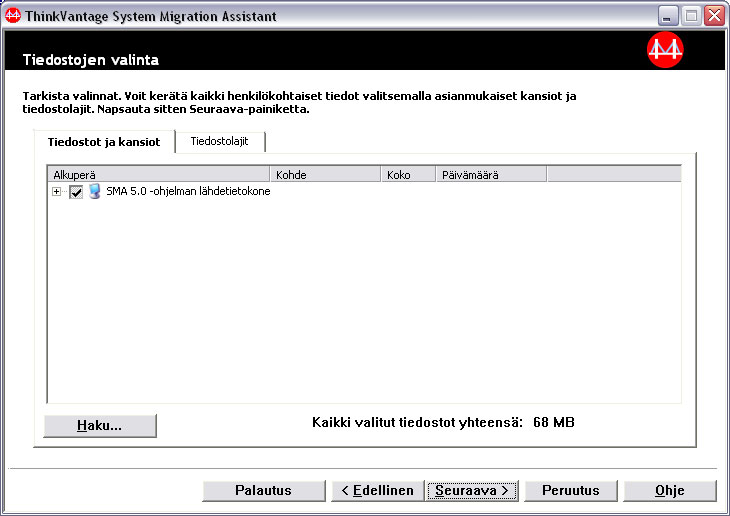Open the Haku... search button
The width and height of the screenshot is (730, 516).
click(x=100, y=426)
